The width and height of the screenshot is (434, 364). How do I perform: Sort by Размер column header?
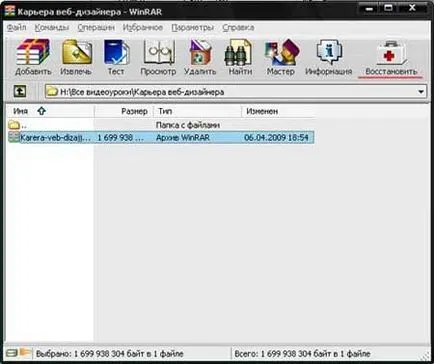click(x=124, y=111)
